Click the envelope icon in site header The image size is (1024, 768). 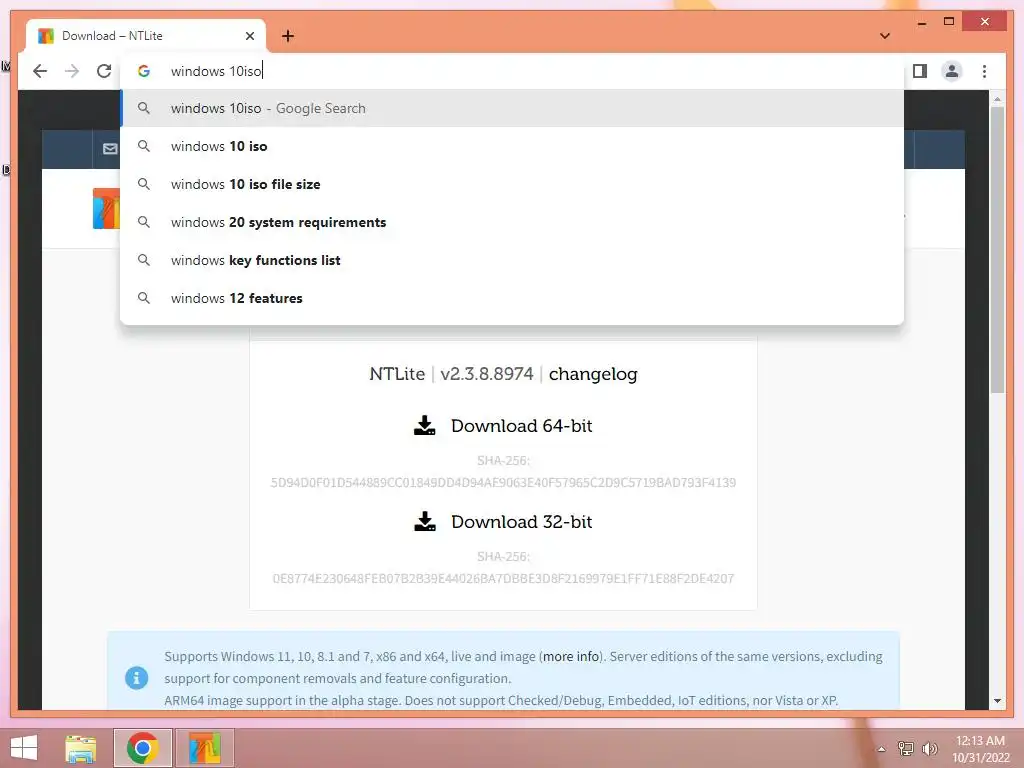110,149
